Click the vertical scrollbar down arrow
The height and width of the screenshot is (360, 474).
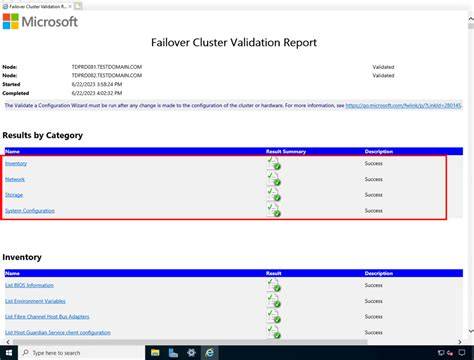pos(471,331)
